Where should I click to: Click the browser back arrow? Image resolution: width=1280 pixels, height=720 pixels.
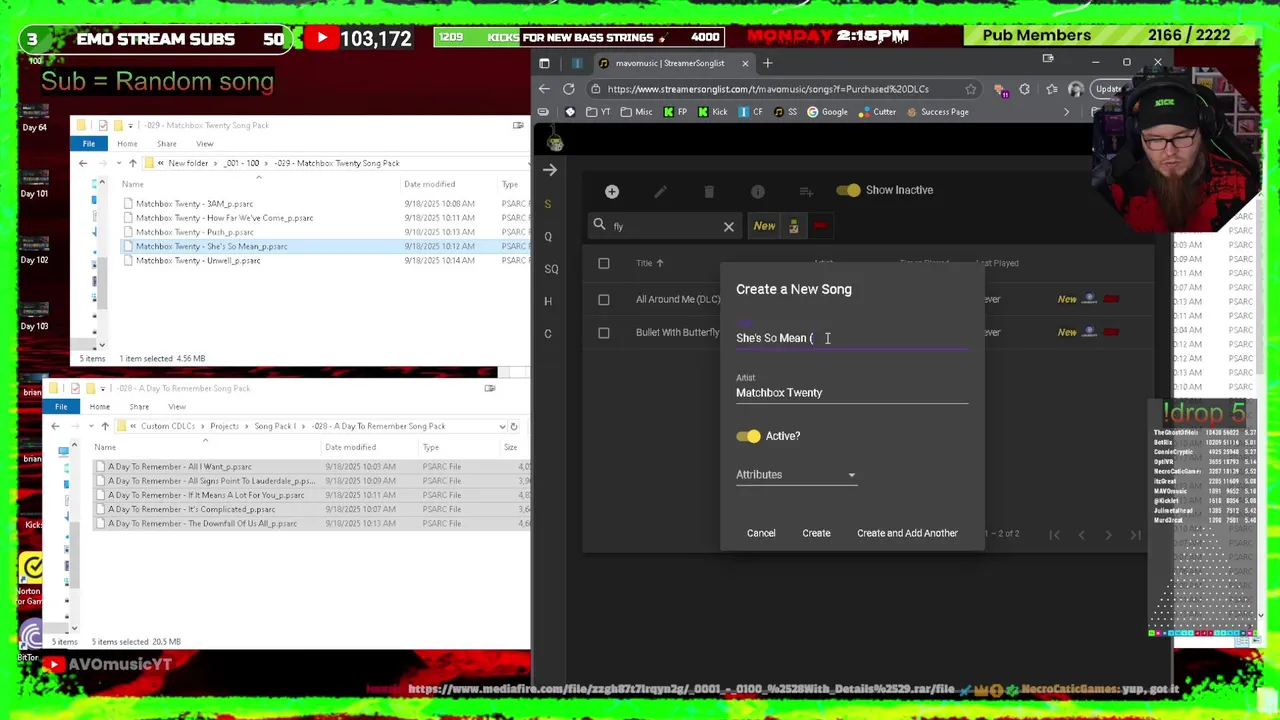544,89
